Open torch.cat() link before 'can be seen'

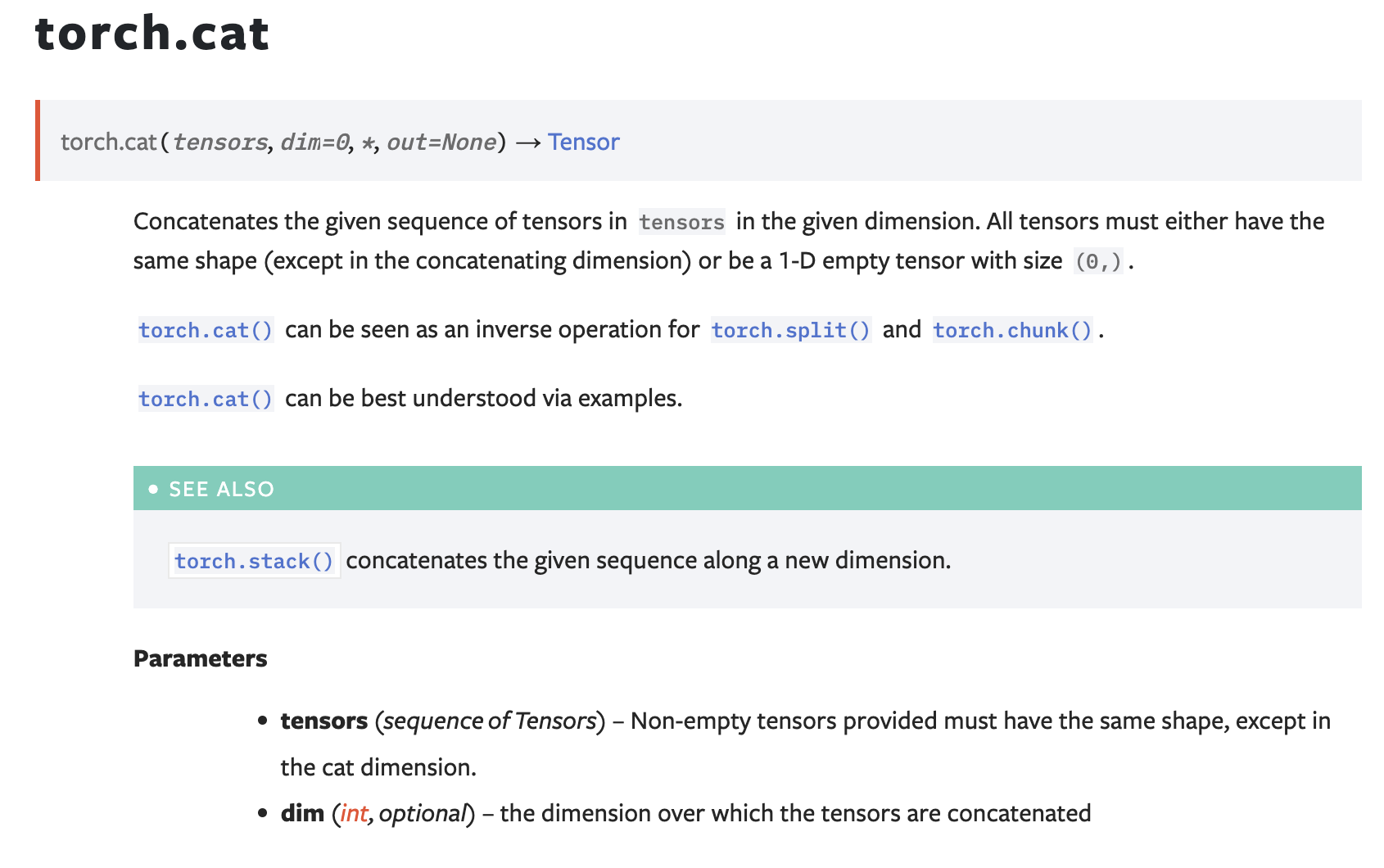[206, 330]
